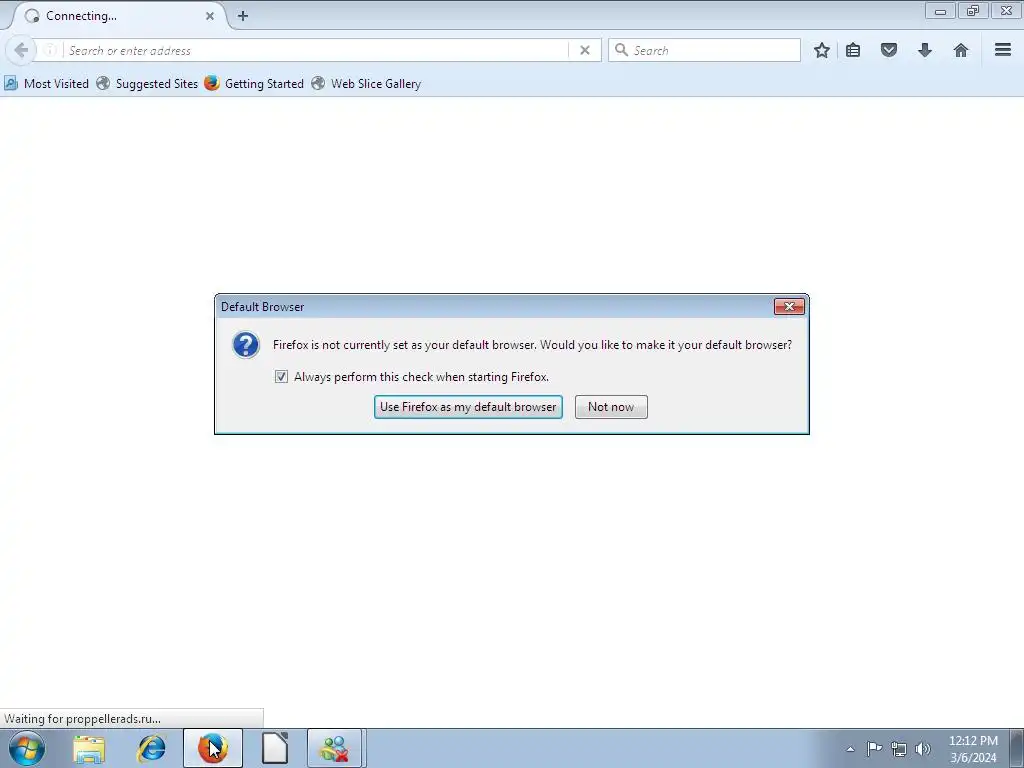Show hidden system tray icons

850,749
